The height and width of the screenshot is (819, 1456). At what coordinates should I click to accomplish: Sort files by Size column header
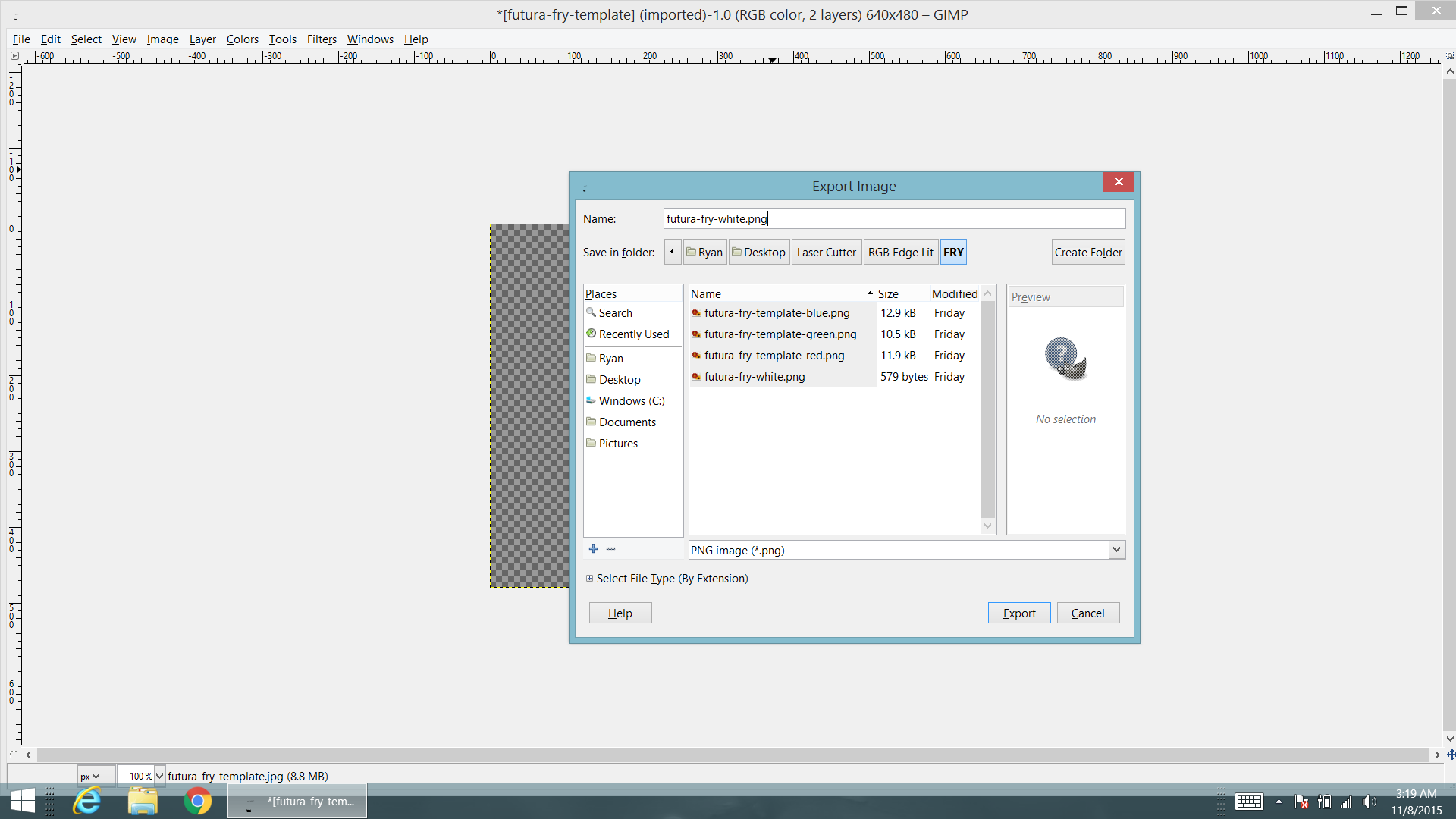(902, 293)
